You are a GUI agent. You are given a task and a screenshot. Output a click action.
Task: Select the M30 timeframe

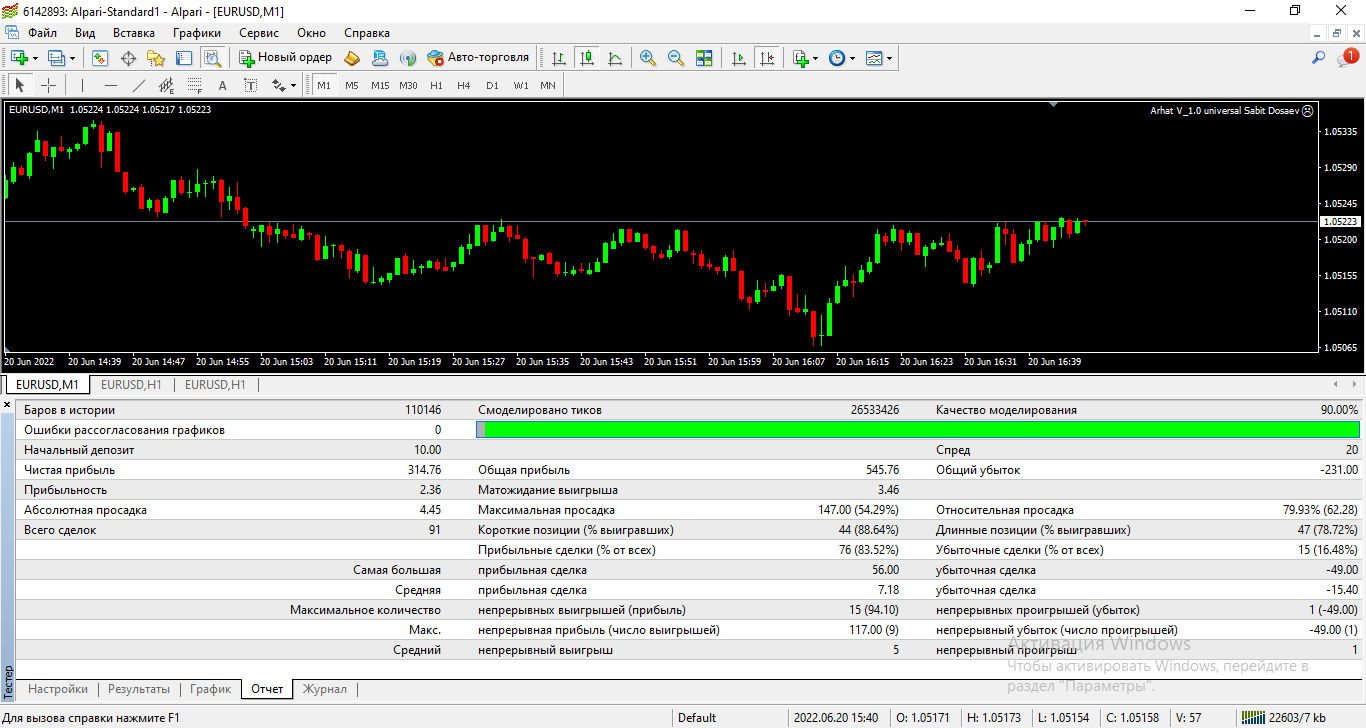pyautogui.click(x=408, y=85)
